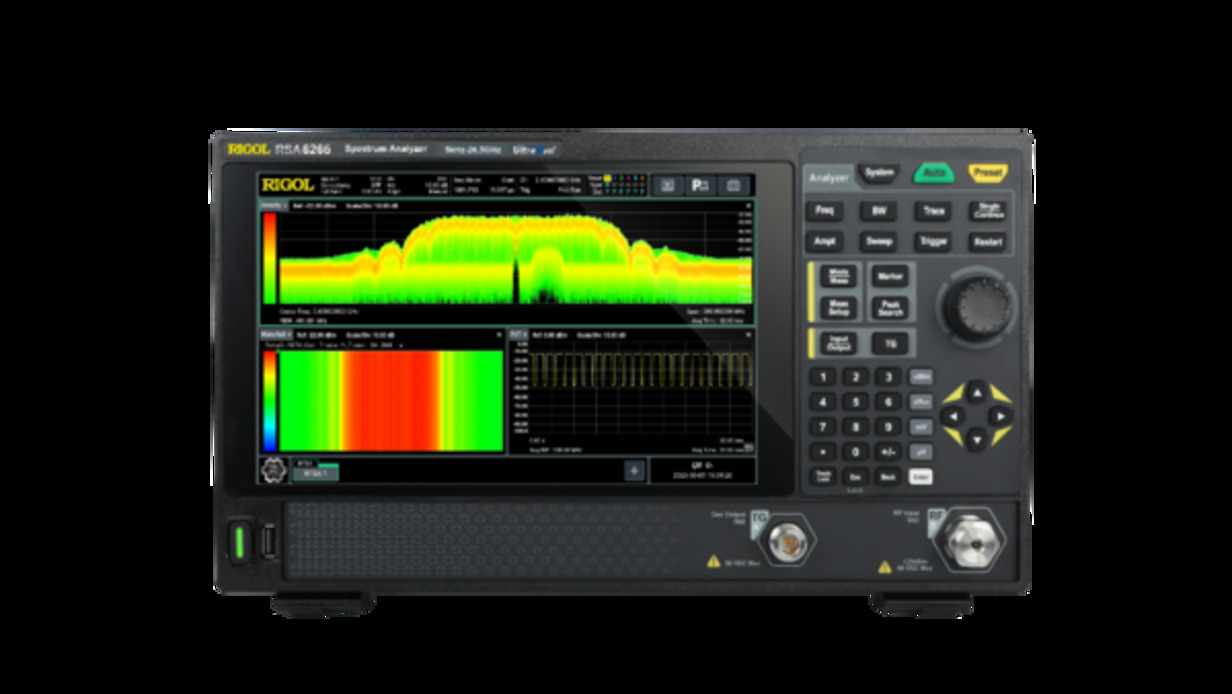Click the number 7 key
This screenshot has height=694, width=1232.
tap(822, 427)
